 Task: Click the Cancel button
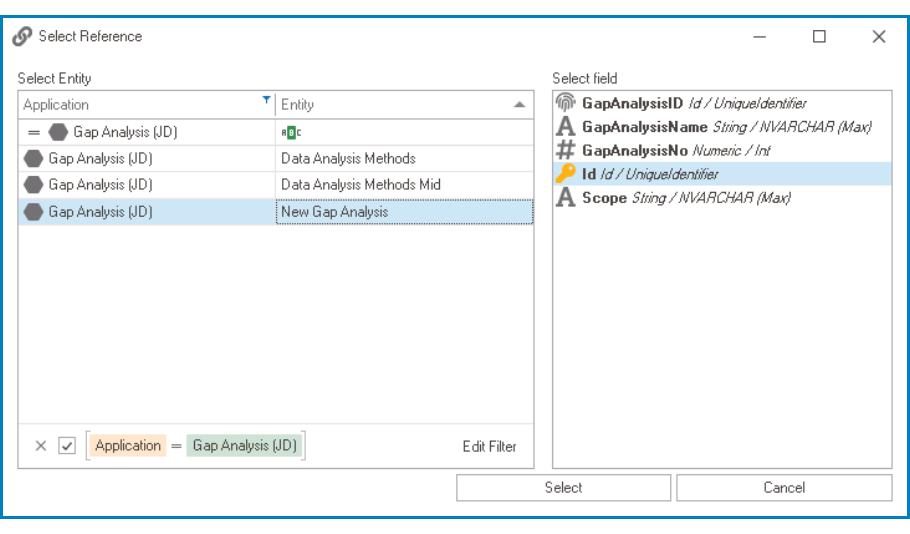point(784,488)
